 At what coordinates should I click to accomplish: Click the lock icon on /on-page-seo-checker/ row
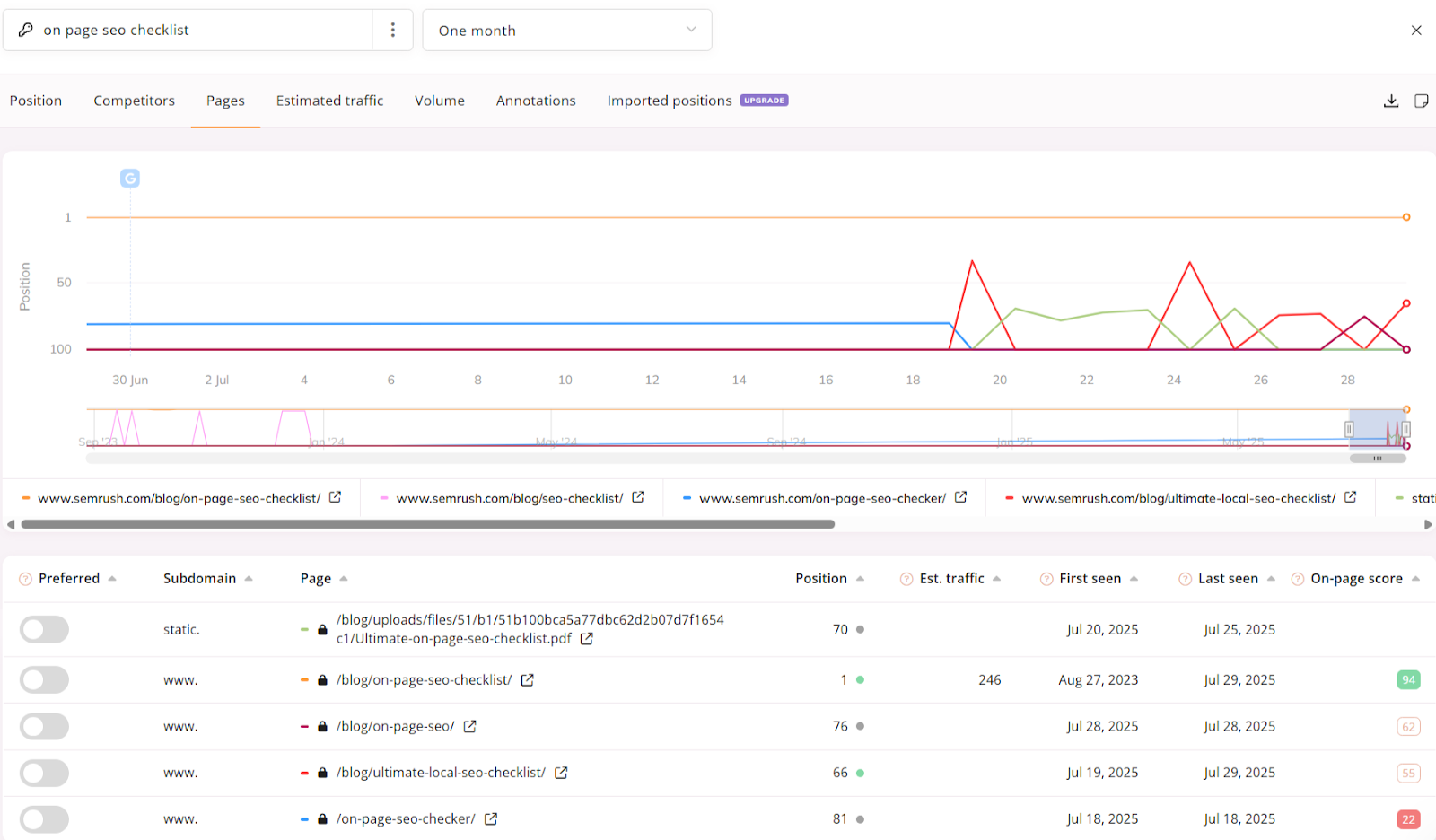(321, 818)
